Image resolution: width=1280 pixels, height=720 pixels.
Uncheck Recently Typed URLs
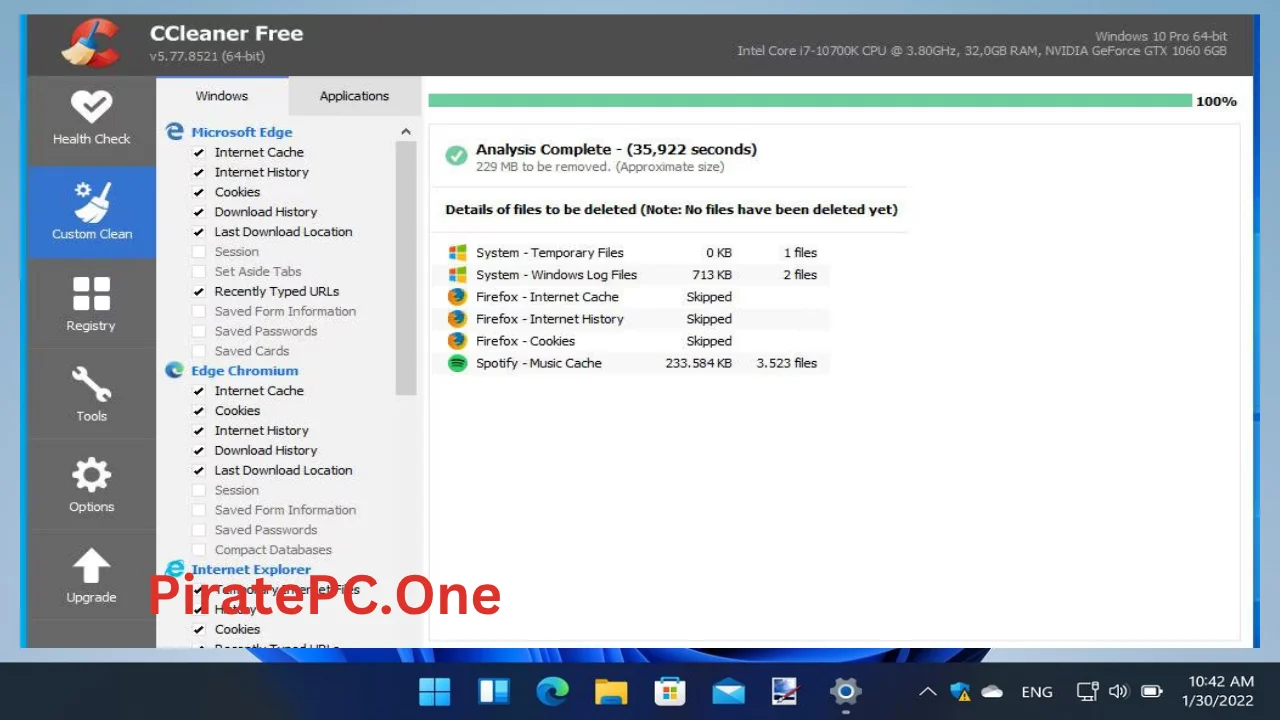click(199, 291)
